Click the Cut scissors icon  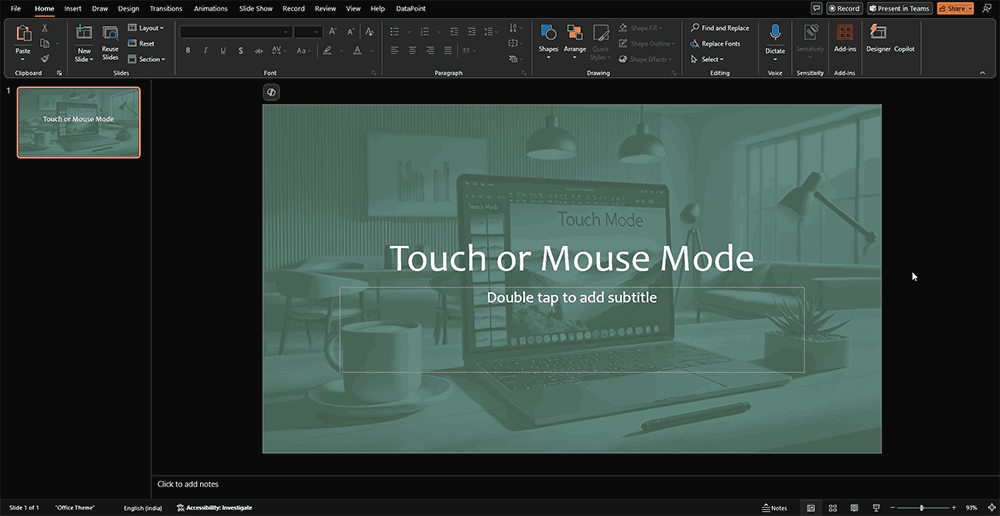(x=45, y=28)
